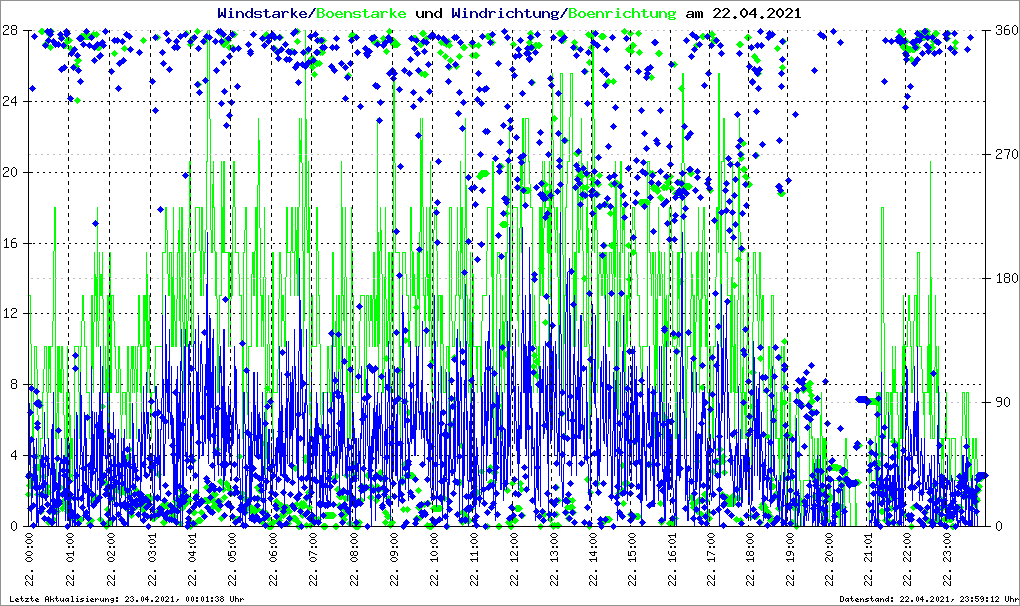Click wind speed axis label "12"

tap(9, 313)
